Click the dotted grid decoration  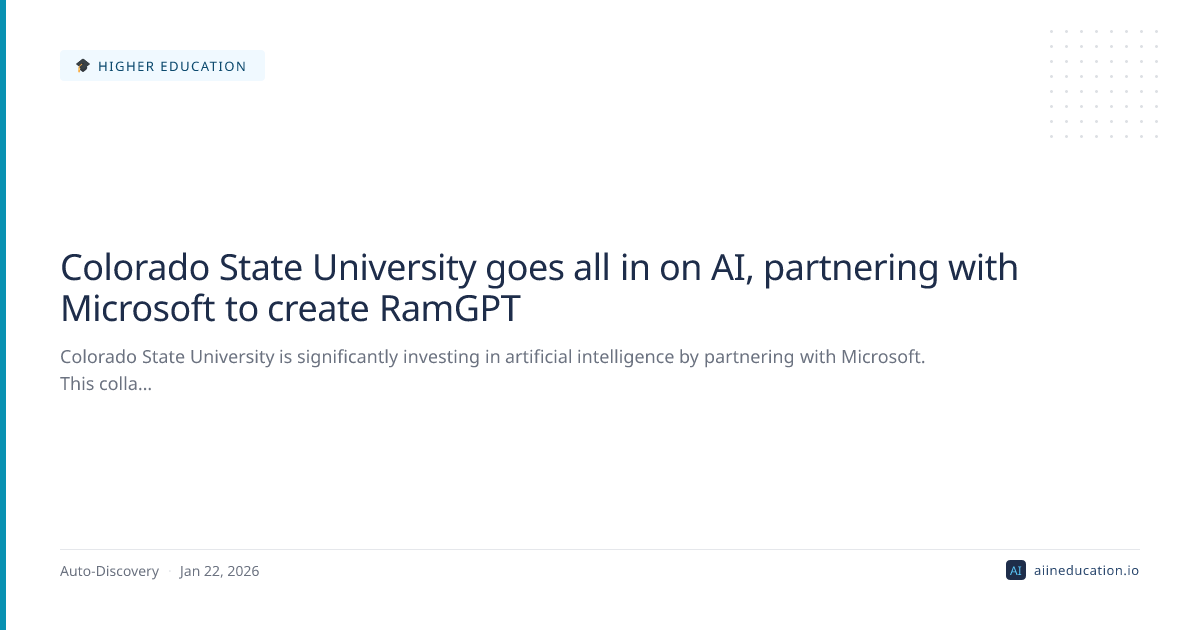point(1104,84)
